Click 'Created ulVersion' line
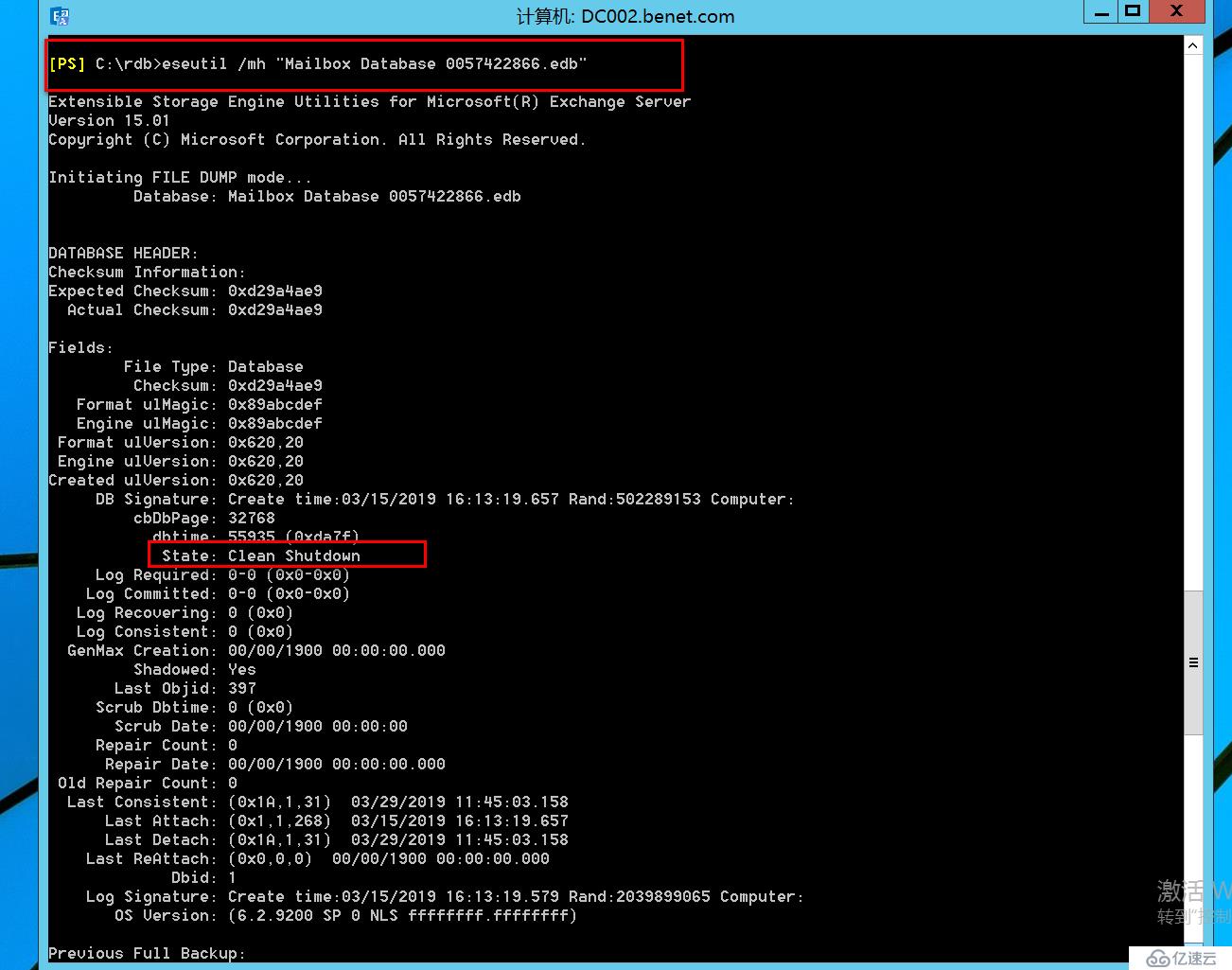Viewport: 1232px width, 970px height. click(176, 480)
